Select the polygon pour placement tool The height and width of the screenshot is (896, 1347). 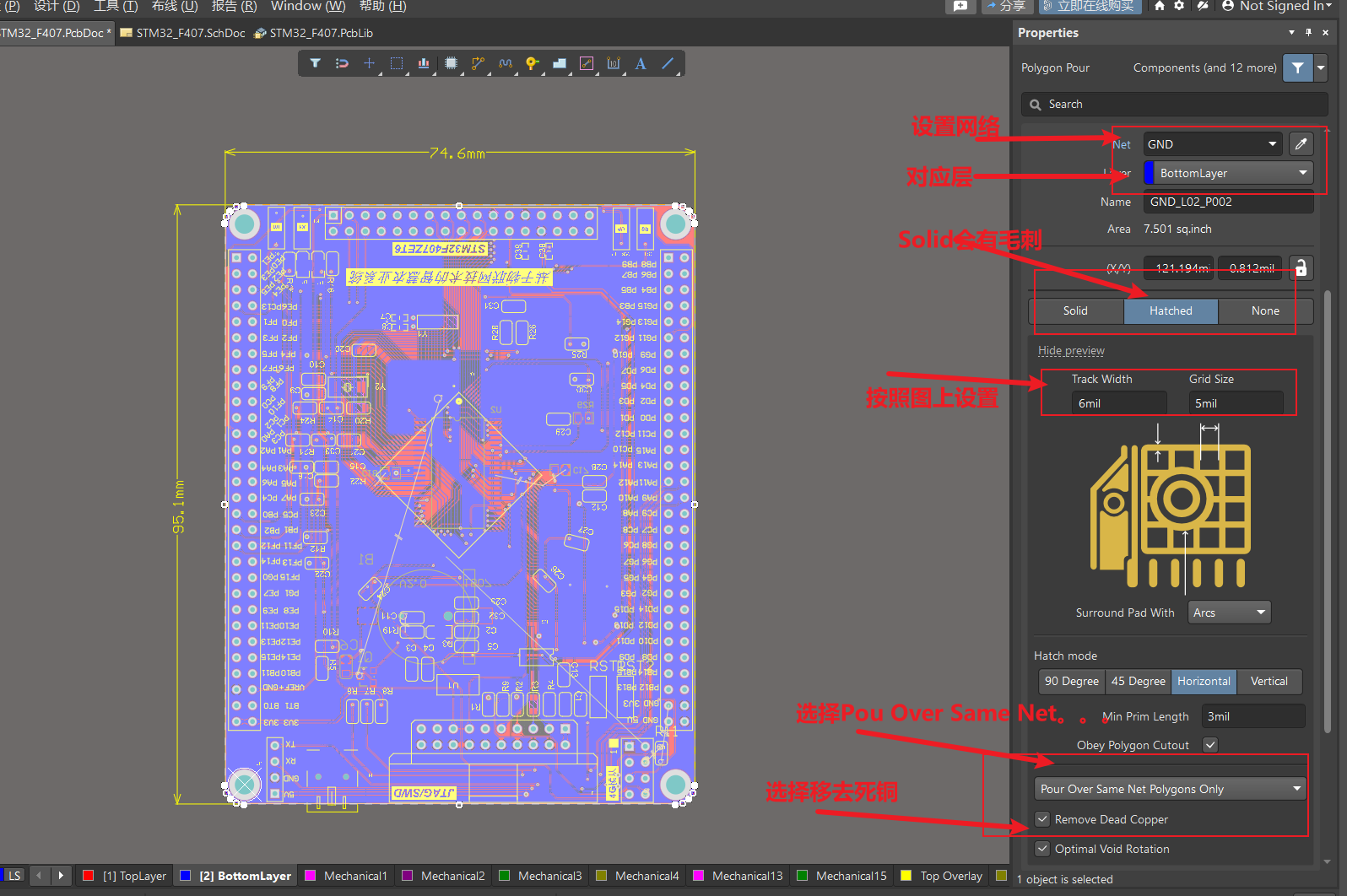(559, 63)
